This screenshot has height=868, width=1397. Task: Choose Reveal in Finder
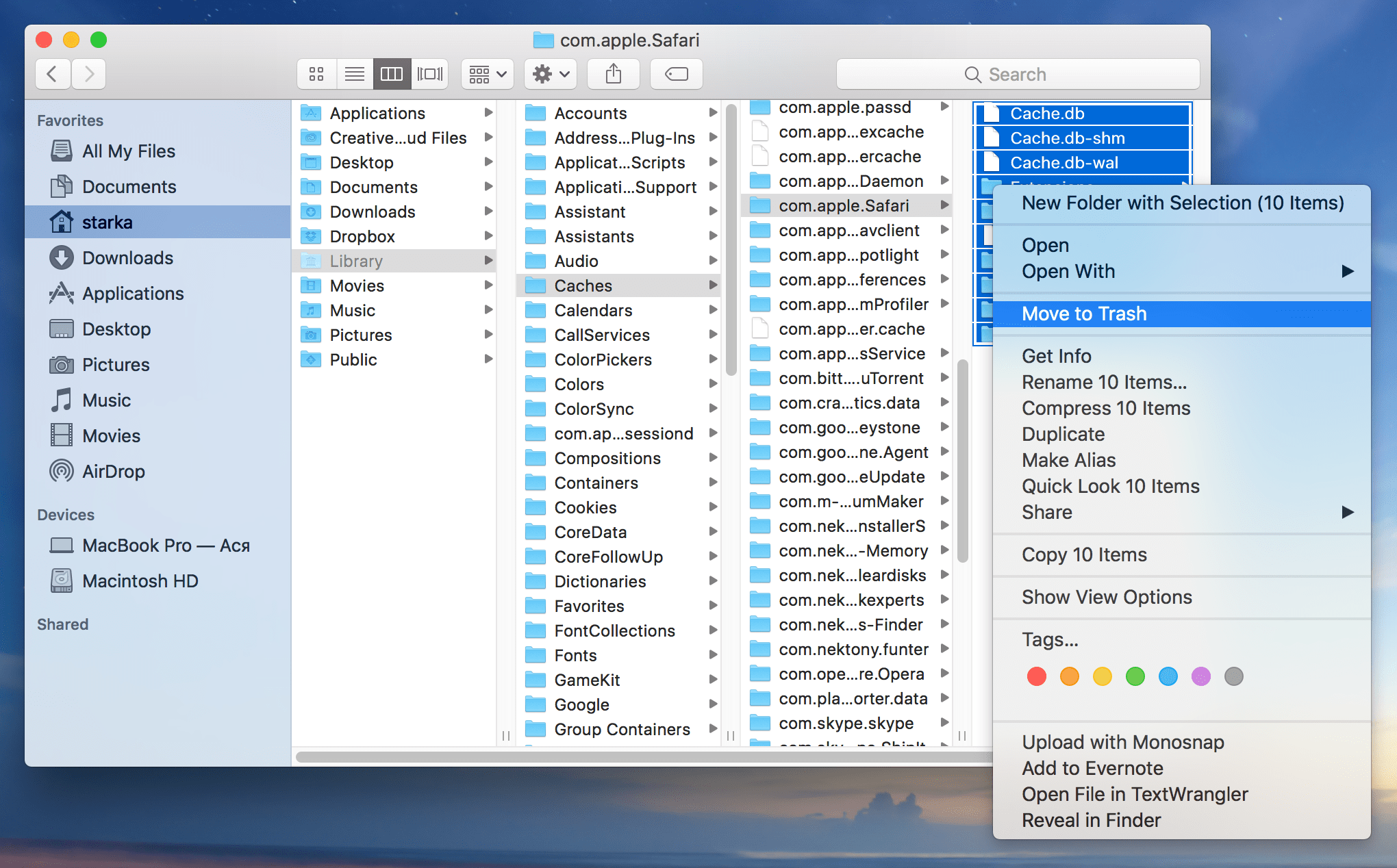point(1182,820)
